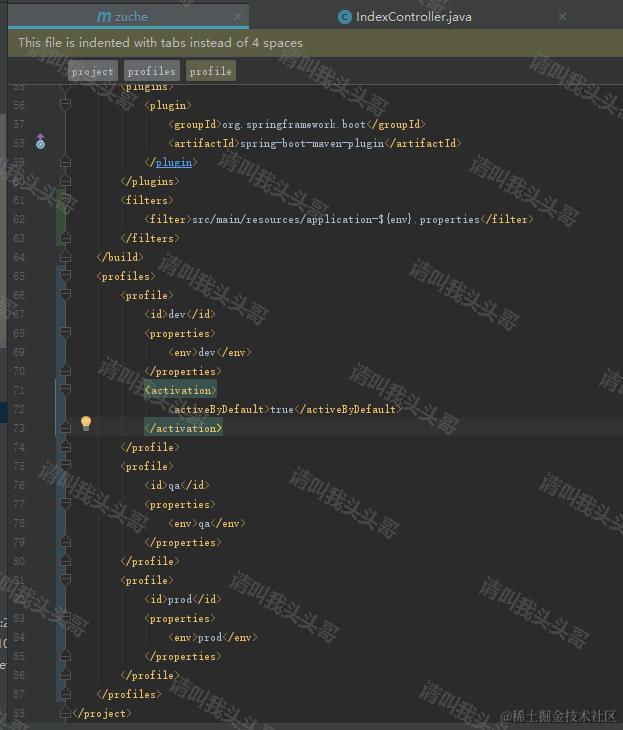
Task: Click the closing profiles tag
Action: [x=129, y=694]
